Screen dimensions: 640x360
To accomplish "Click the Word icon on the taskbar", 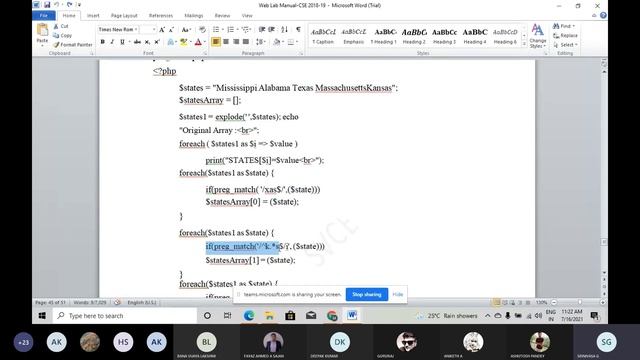I will [352, 315].
